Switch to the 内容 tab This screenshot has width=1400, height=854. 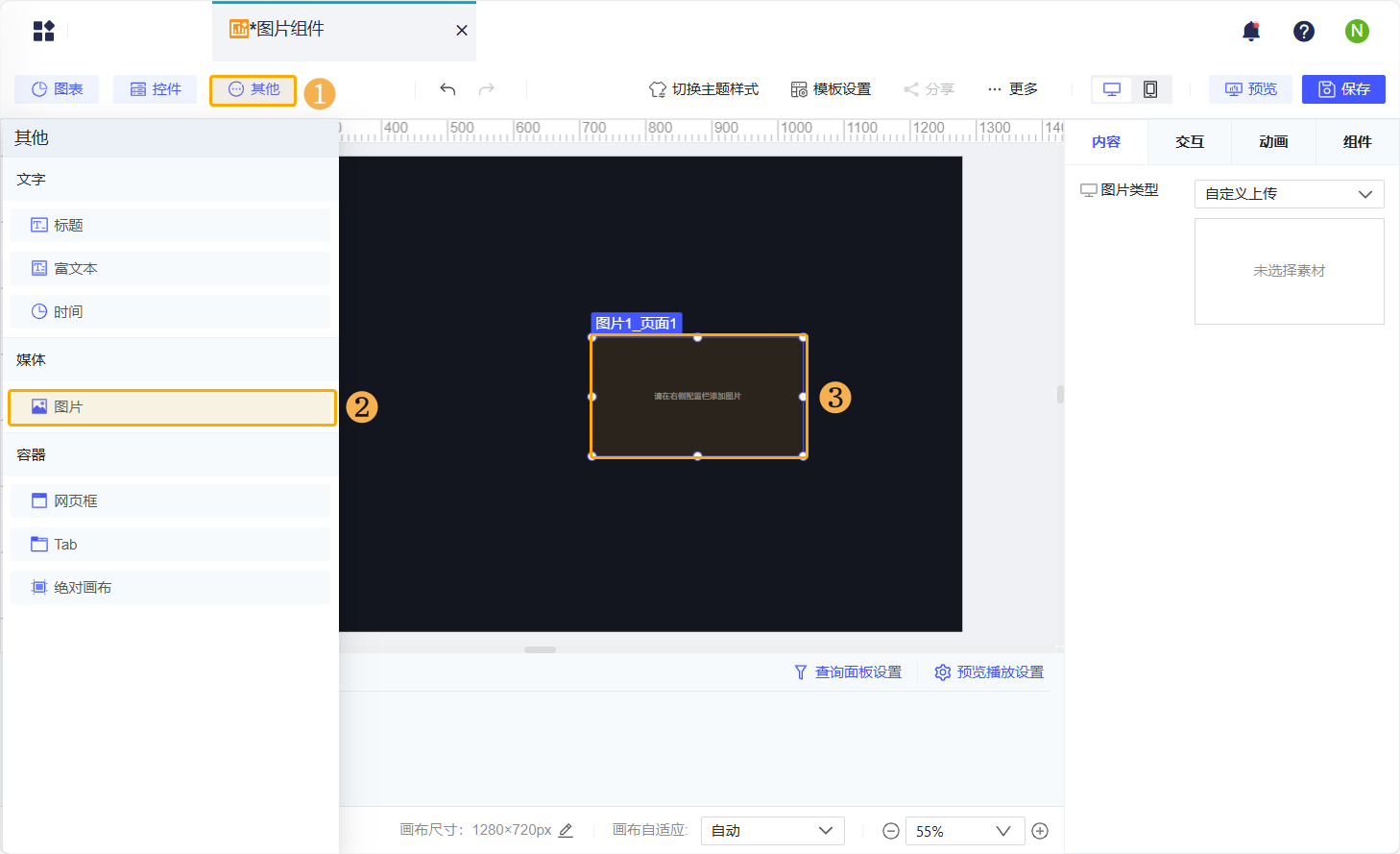coord(1106,142)
